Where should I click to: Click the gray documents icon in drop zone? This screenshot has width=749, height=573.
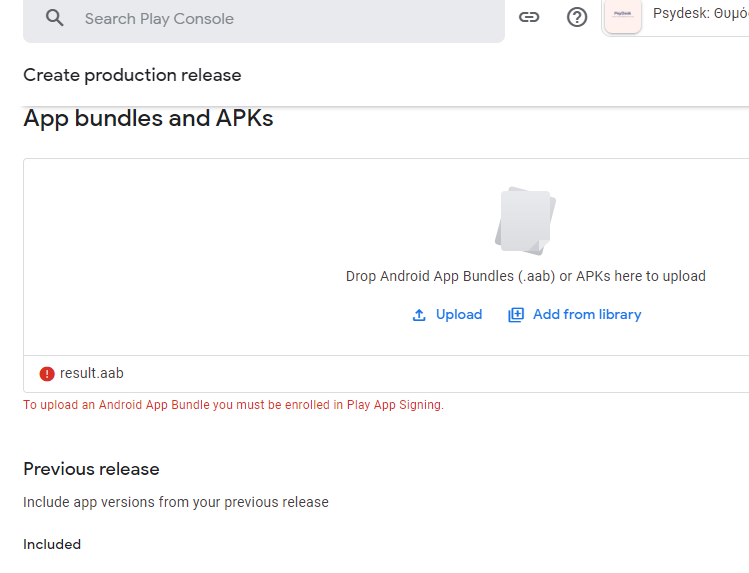tap(525, 220)
